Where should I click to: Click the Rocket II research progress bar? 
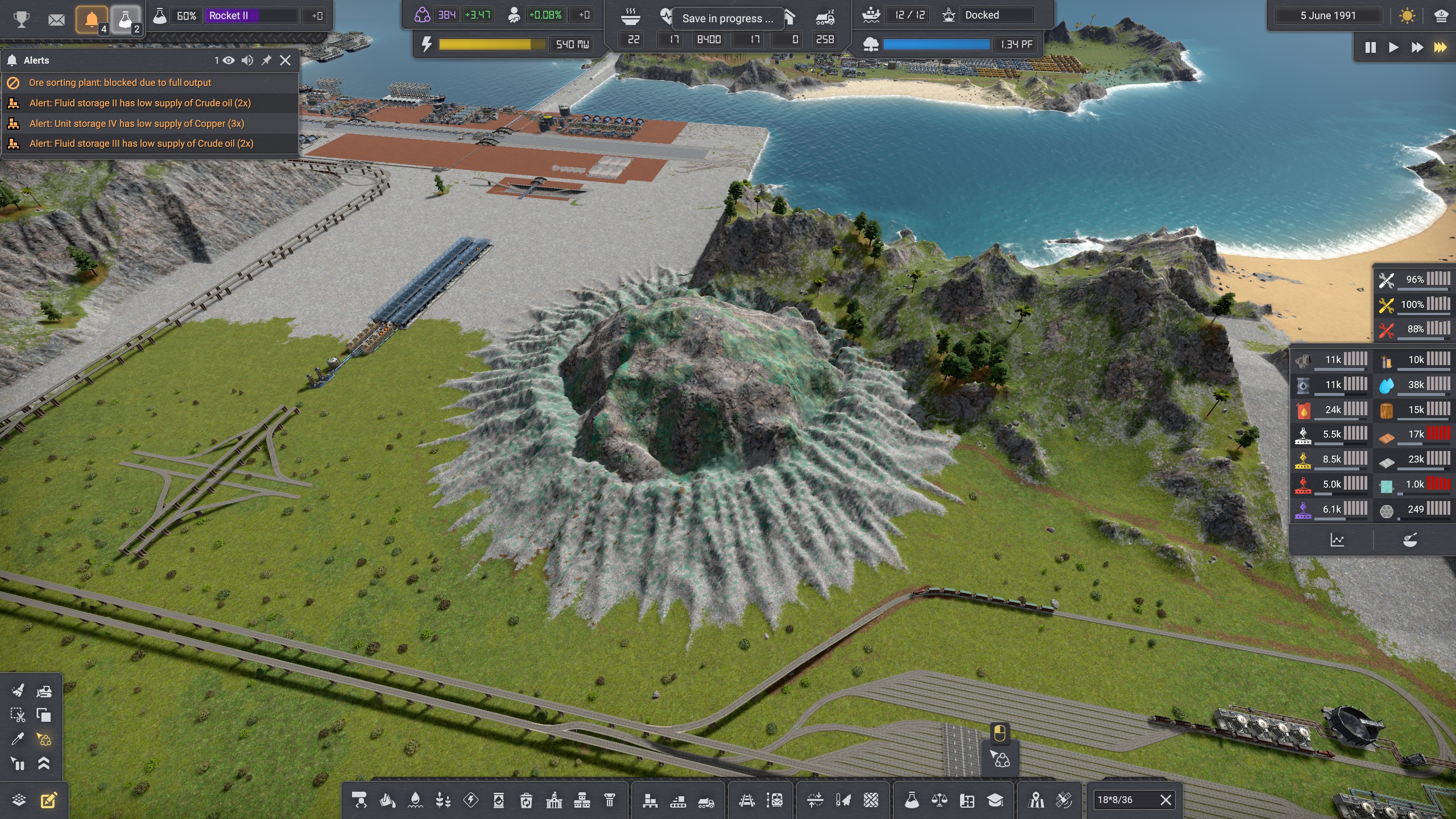[x=251, y=16]
